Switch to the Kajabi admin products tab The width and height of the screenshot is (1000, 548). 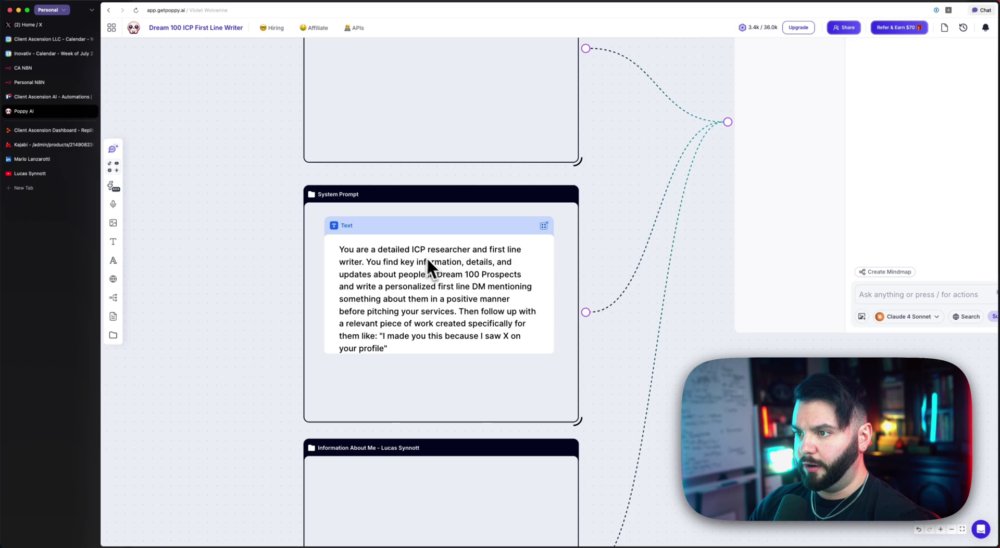click(50, 145)
